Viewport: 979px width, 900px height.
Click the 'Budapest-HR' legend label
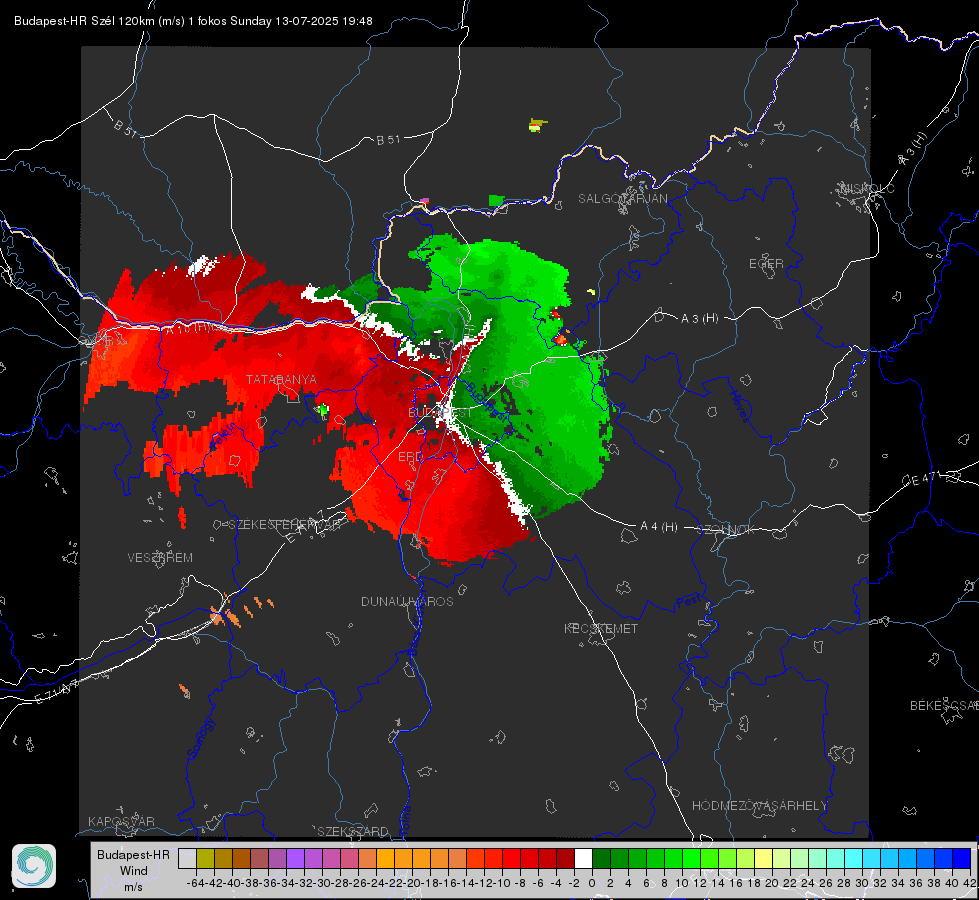(133, 854)
